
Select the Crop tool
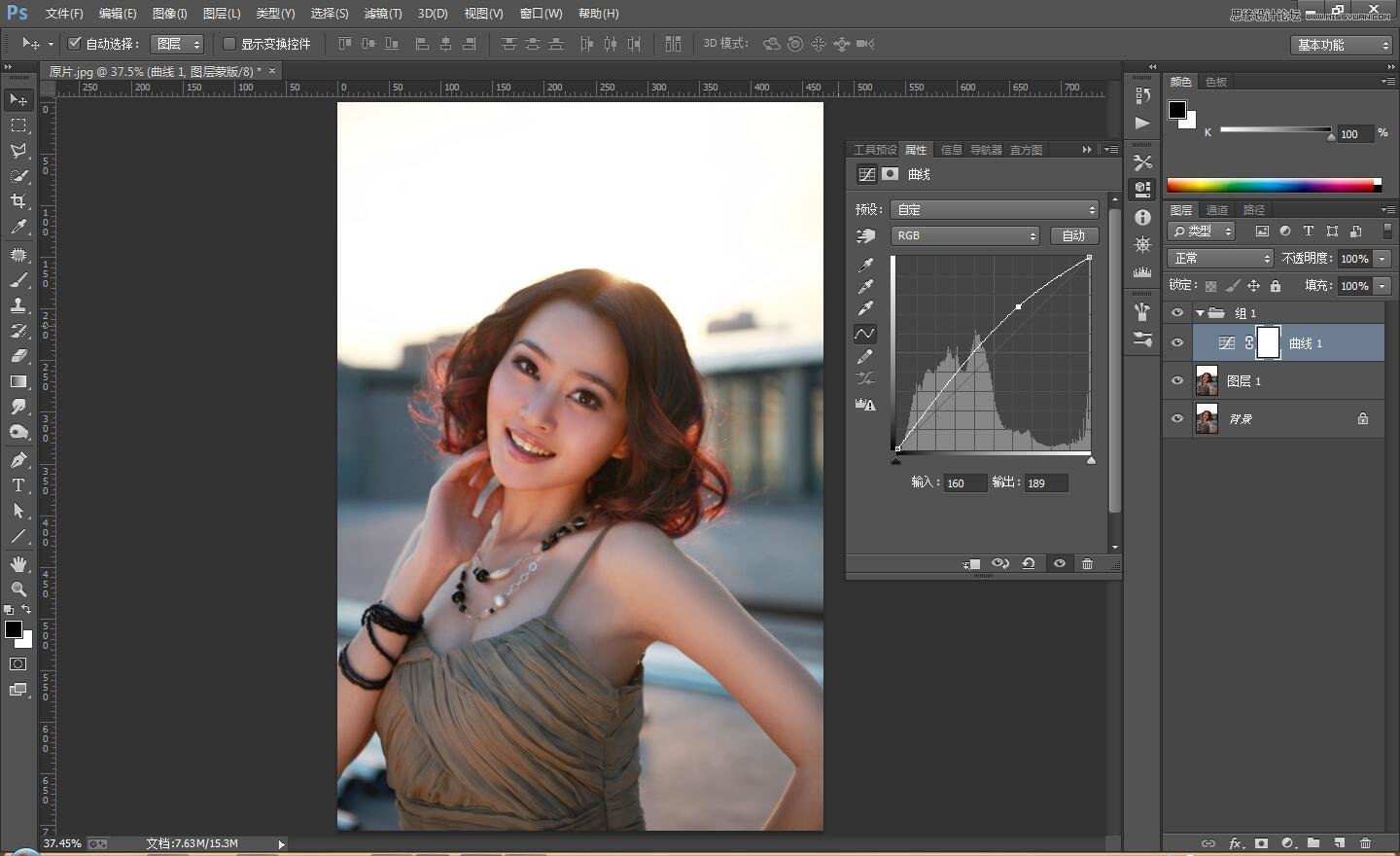(17, 201)
